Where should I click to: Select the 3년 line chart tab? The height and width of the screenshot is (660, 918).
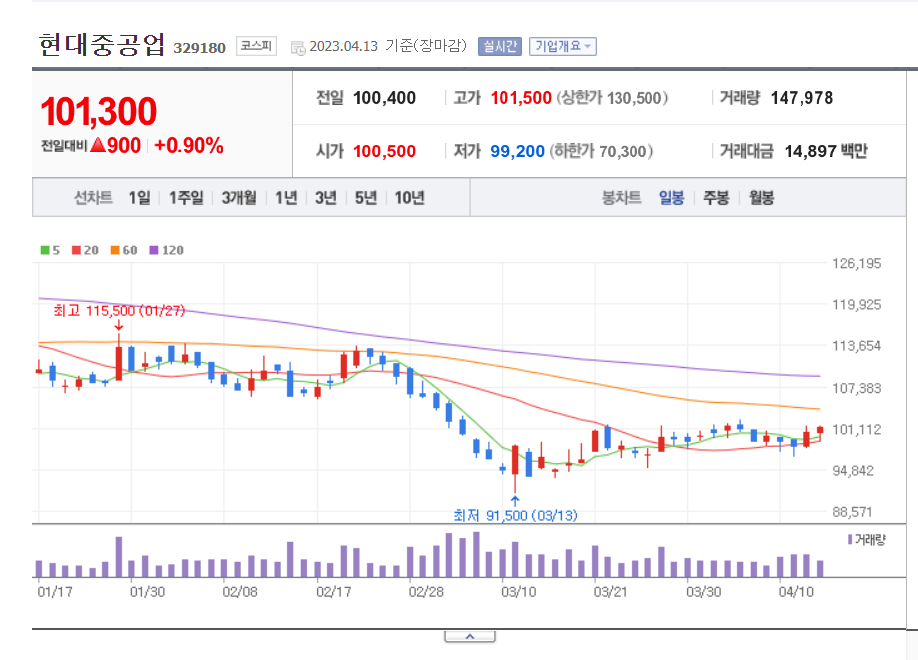326,198
